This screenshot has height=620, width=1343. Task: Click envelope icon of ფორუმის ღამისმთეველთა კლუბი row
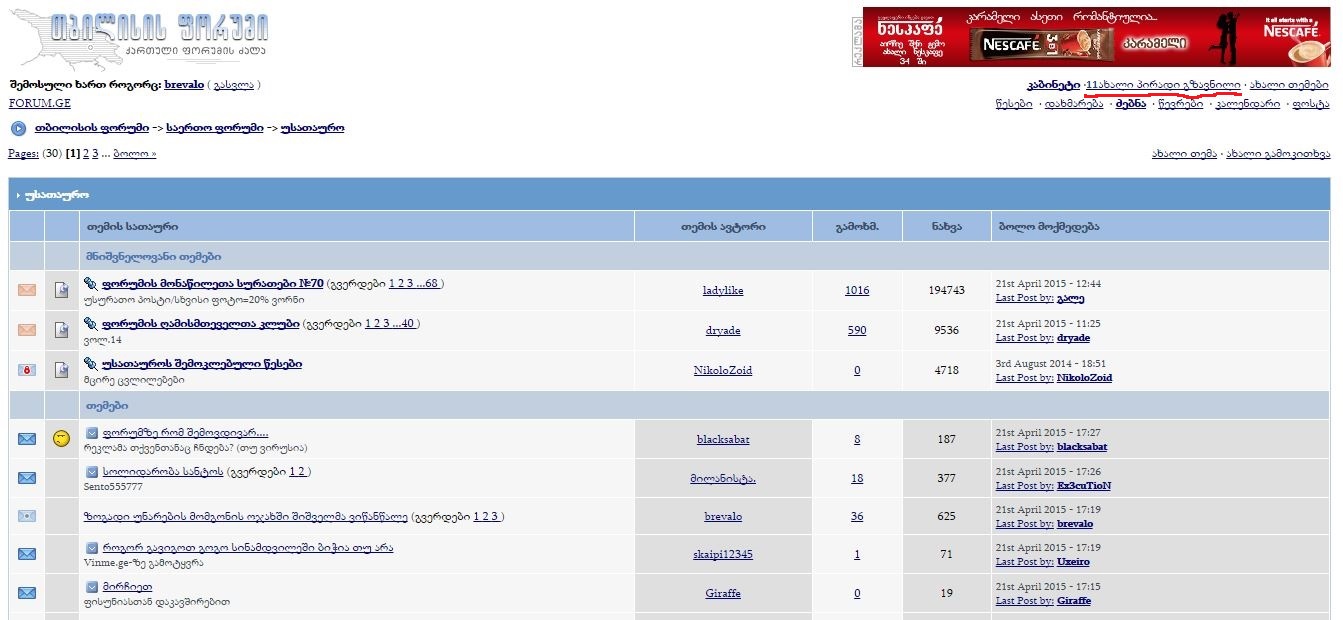click(x=27, y=330)
